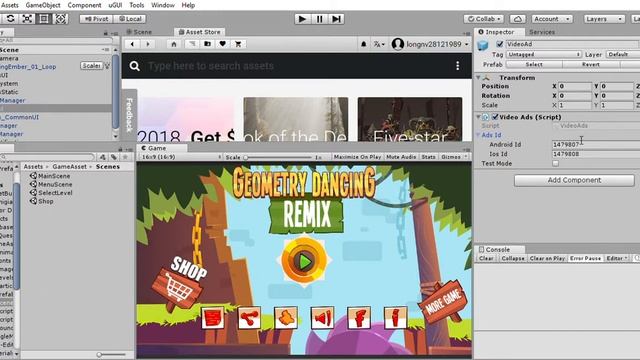Screen dimensions: 640x360
Task: Click the Android Id field
Action: tap(596, 144)
